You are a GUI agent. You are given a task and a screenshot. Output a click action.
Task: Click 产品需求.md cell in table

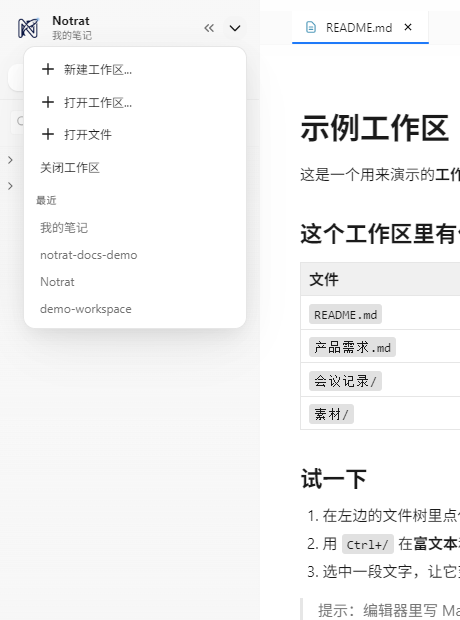(352, 347)
